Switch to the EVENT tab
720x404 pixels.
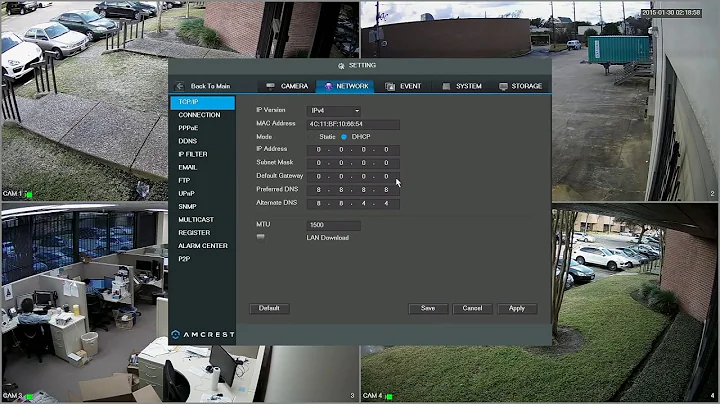tap(403, 86)
